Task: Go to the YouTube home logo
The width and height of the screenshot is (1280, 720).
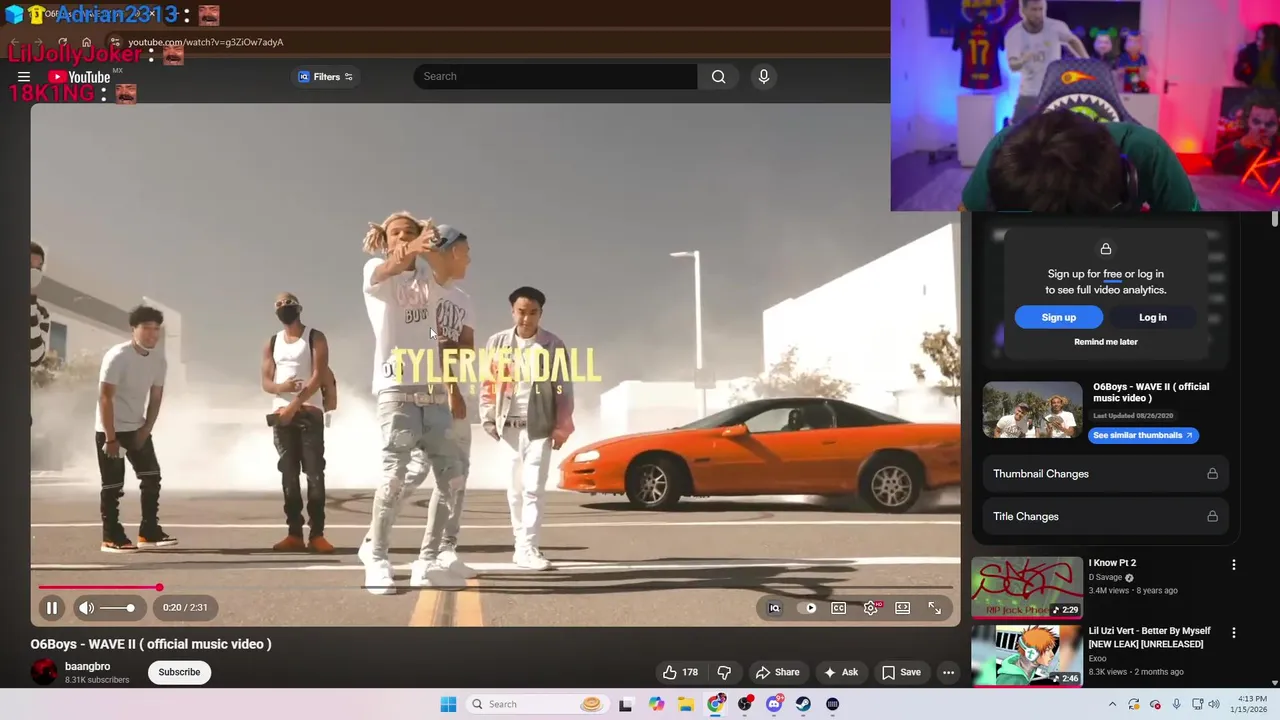Action: pyautogui.click(x=80, y=77)
